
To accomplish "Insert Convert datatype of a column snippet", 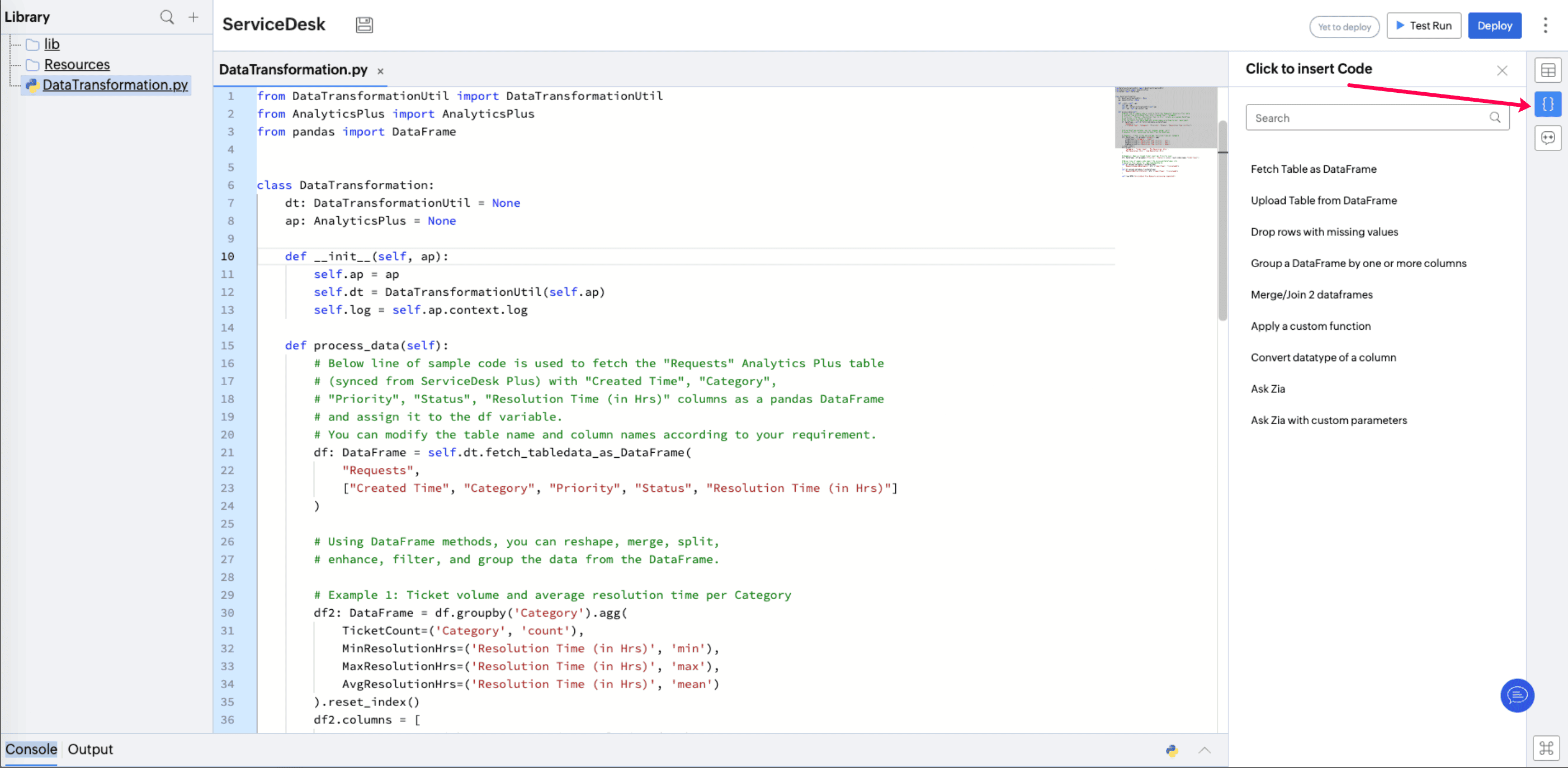I will (x=1323, y=357).
